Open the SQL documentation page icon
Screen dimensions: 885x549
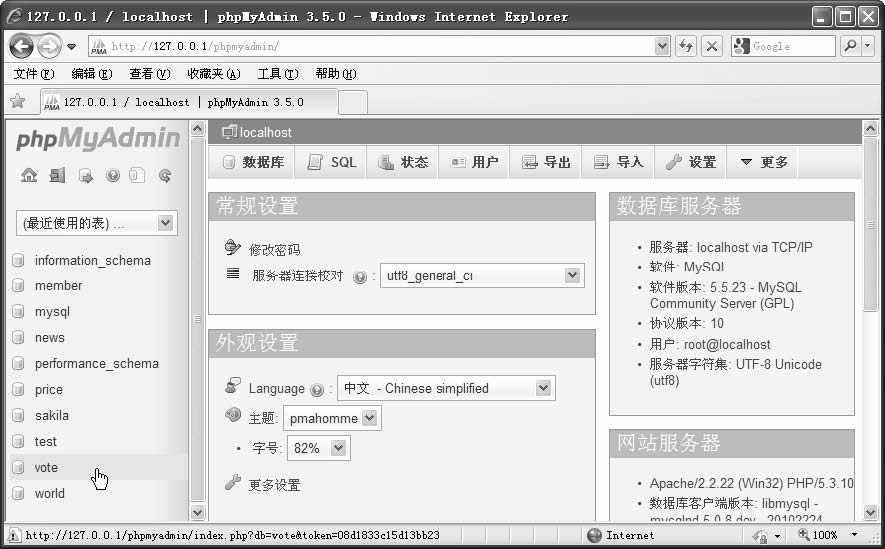click(x=137, y=175)
